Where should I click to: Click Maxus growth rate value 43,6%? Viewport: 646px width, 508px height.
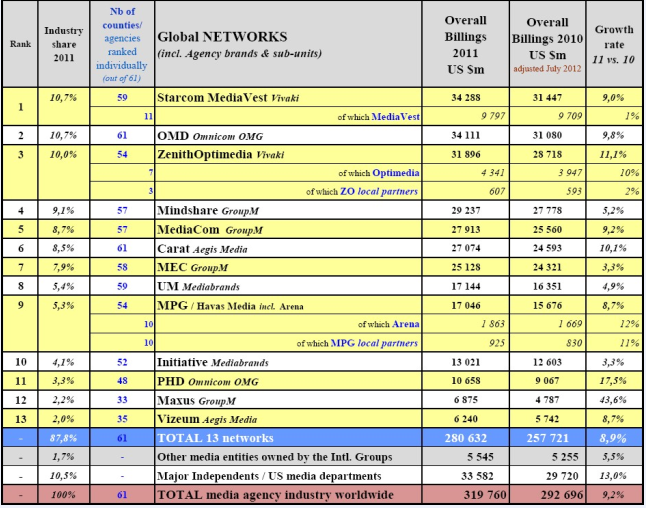click(x=614, y=399)
